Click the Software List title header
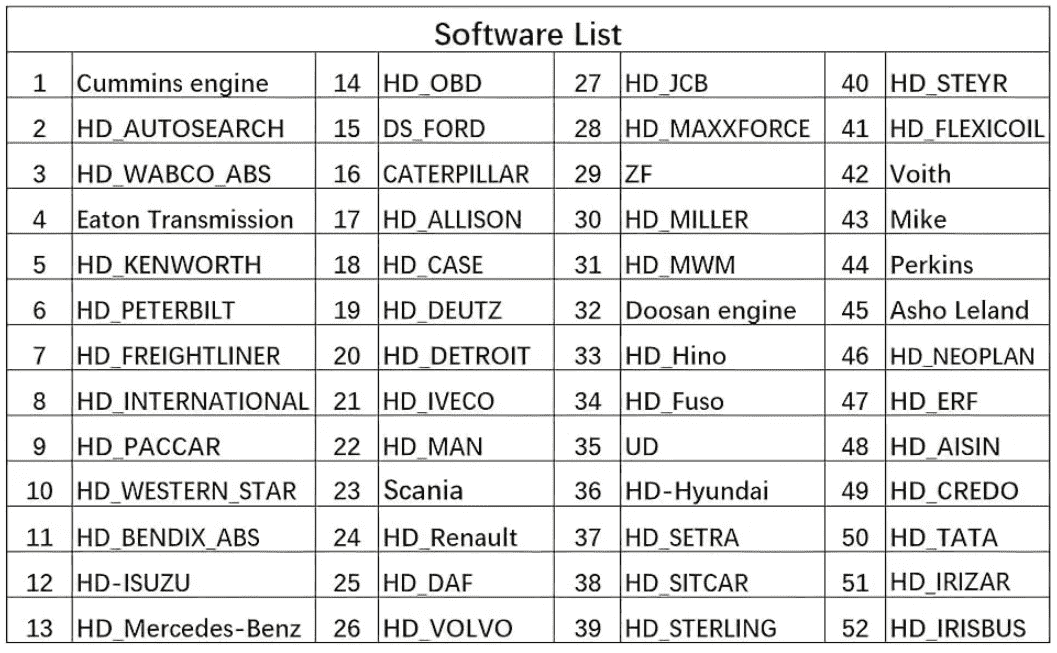This screenshot has height=653, width=1057. click(x=528, y=34)
